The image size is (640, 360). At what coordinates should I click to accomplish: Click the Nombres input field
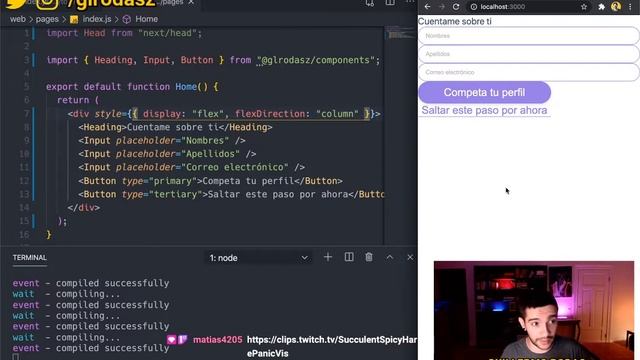[x=529, y=36]
